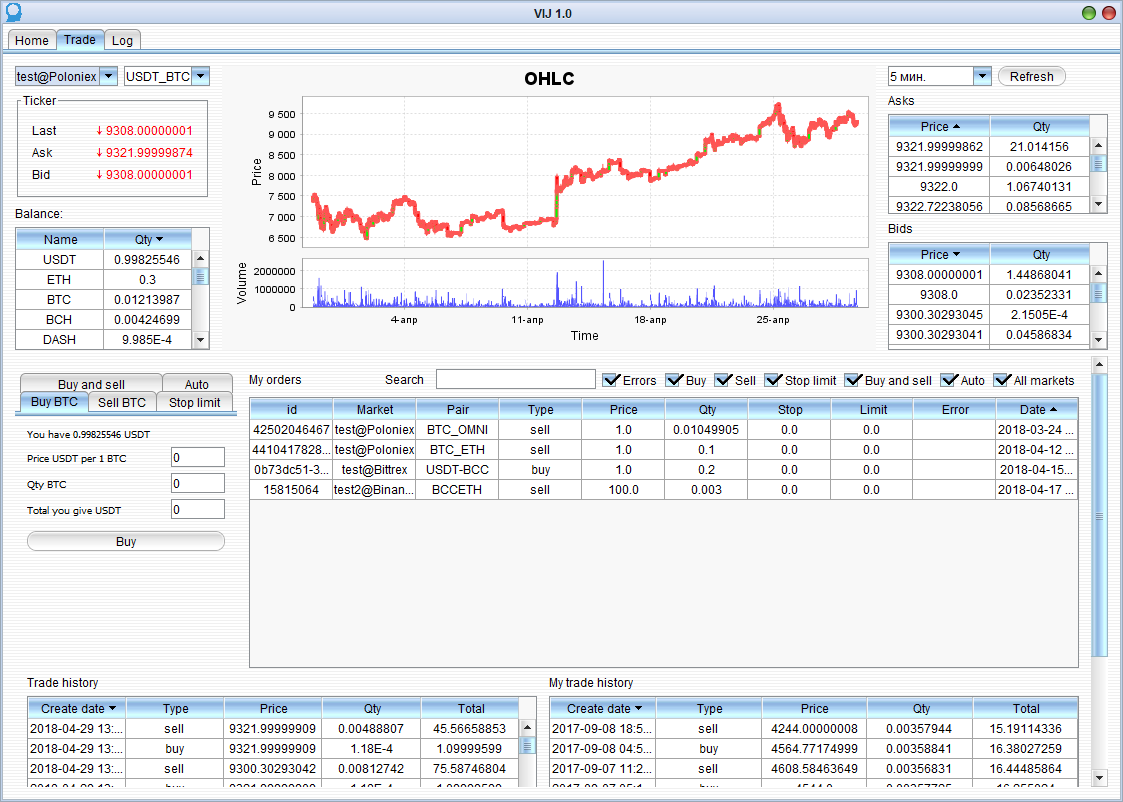Click the Asks table scroll-down arrow
The height and width of the screenshot is (802, 1123).
tap(1098, 204)
